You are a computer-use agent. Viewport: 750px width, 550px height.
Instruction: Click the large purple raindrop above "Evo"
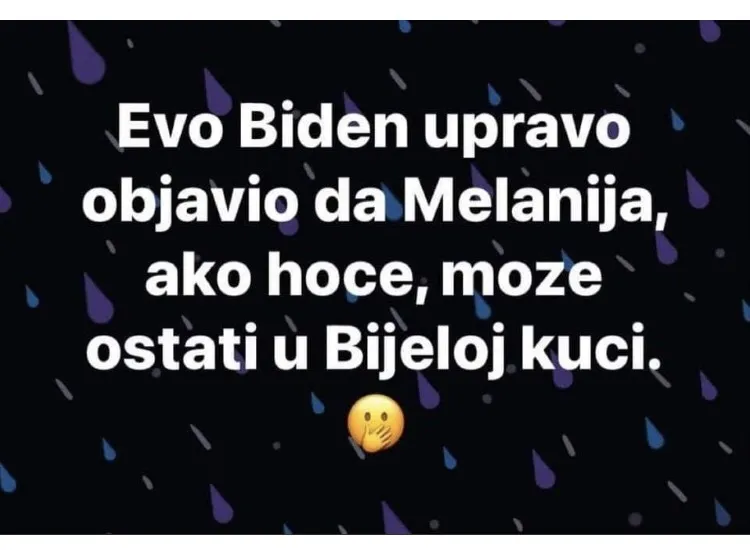(x=86, y=53)
